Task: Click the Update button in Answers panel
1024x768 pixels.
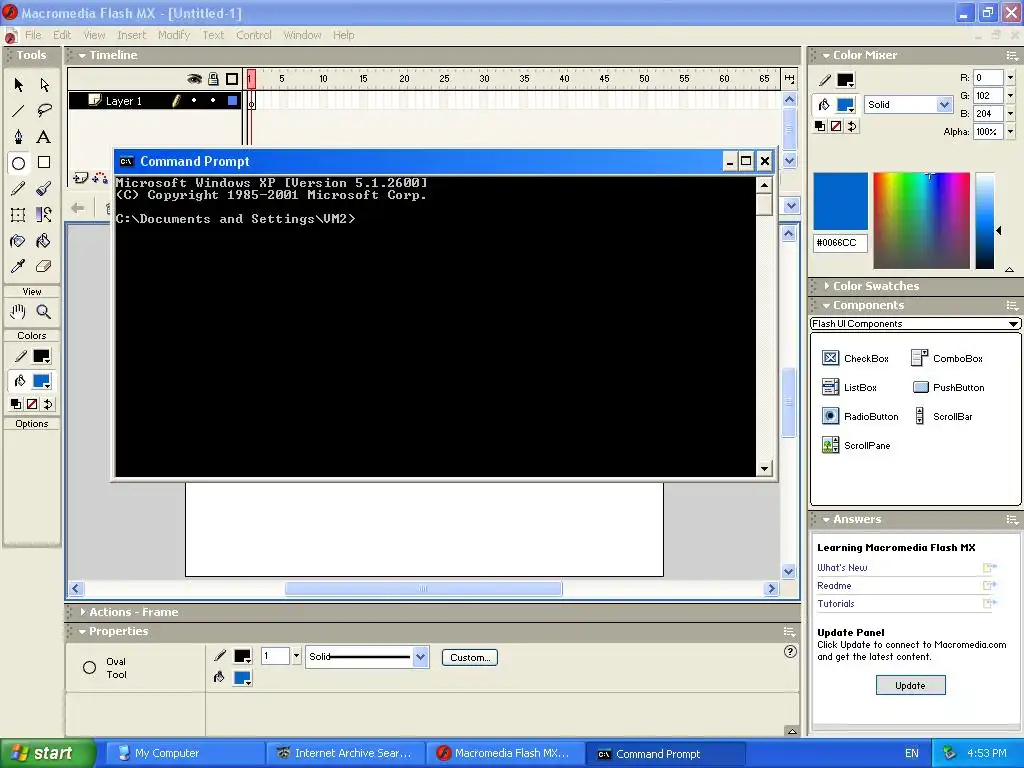Action: coord(910,685)
